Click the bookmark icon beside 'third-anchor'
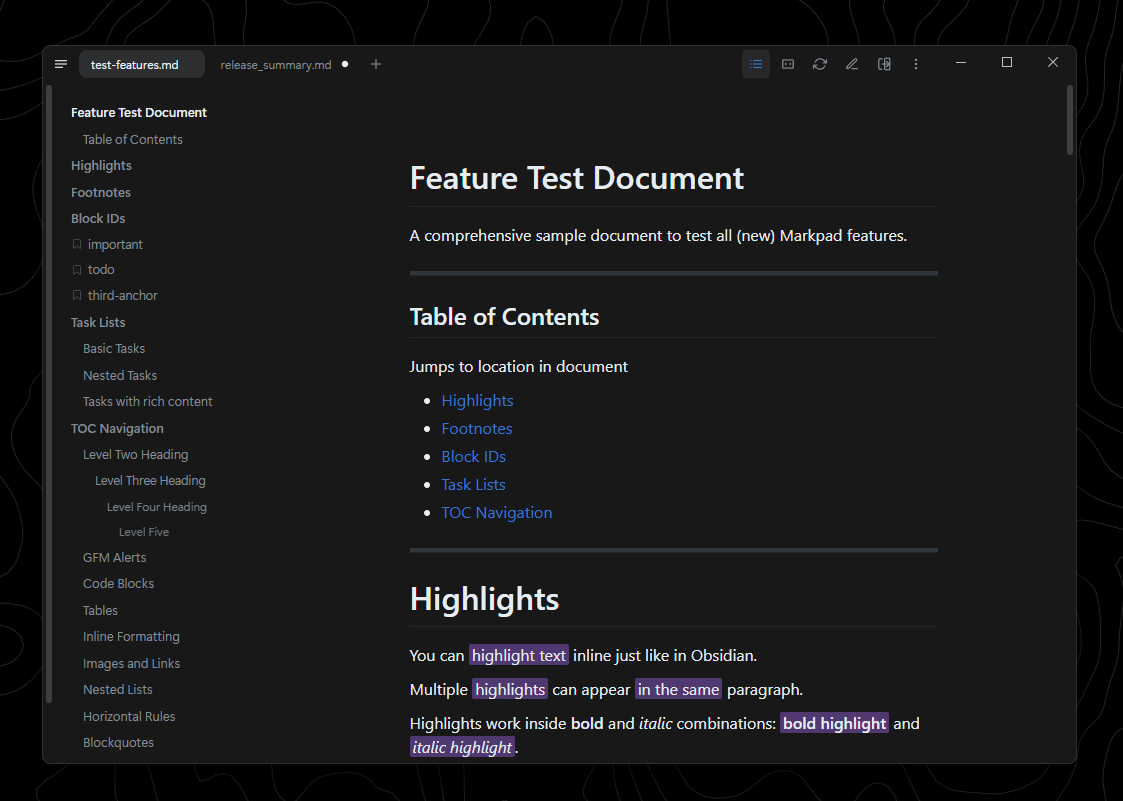1123x801 pixels. click(x=77, y=295)
